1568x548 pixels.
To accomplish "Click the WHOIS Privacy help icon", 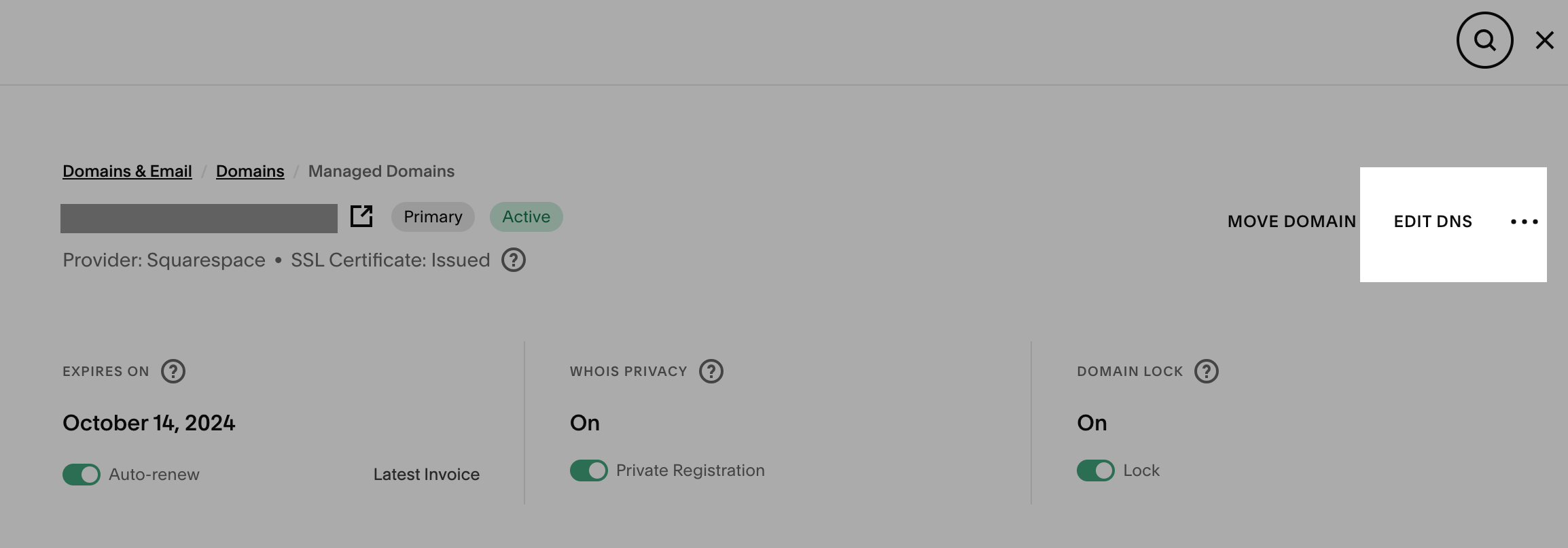I will pyautogui.click(x=711, y=371).
